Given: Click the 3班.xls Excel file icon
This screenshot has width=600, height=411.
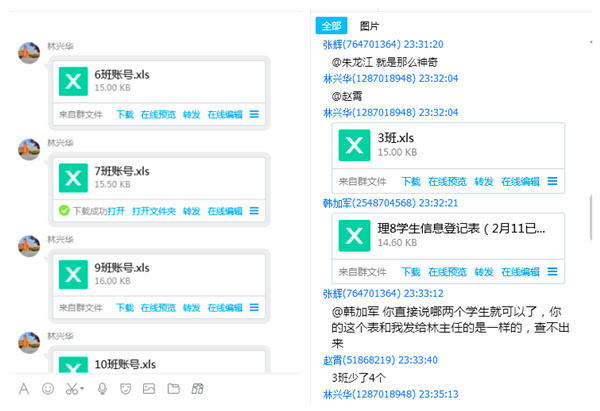Looking at the screenshot, I should coord(354,145).
